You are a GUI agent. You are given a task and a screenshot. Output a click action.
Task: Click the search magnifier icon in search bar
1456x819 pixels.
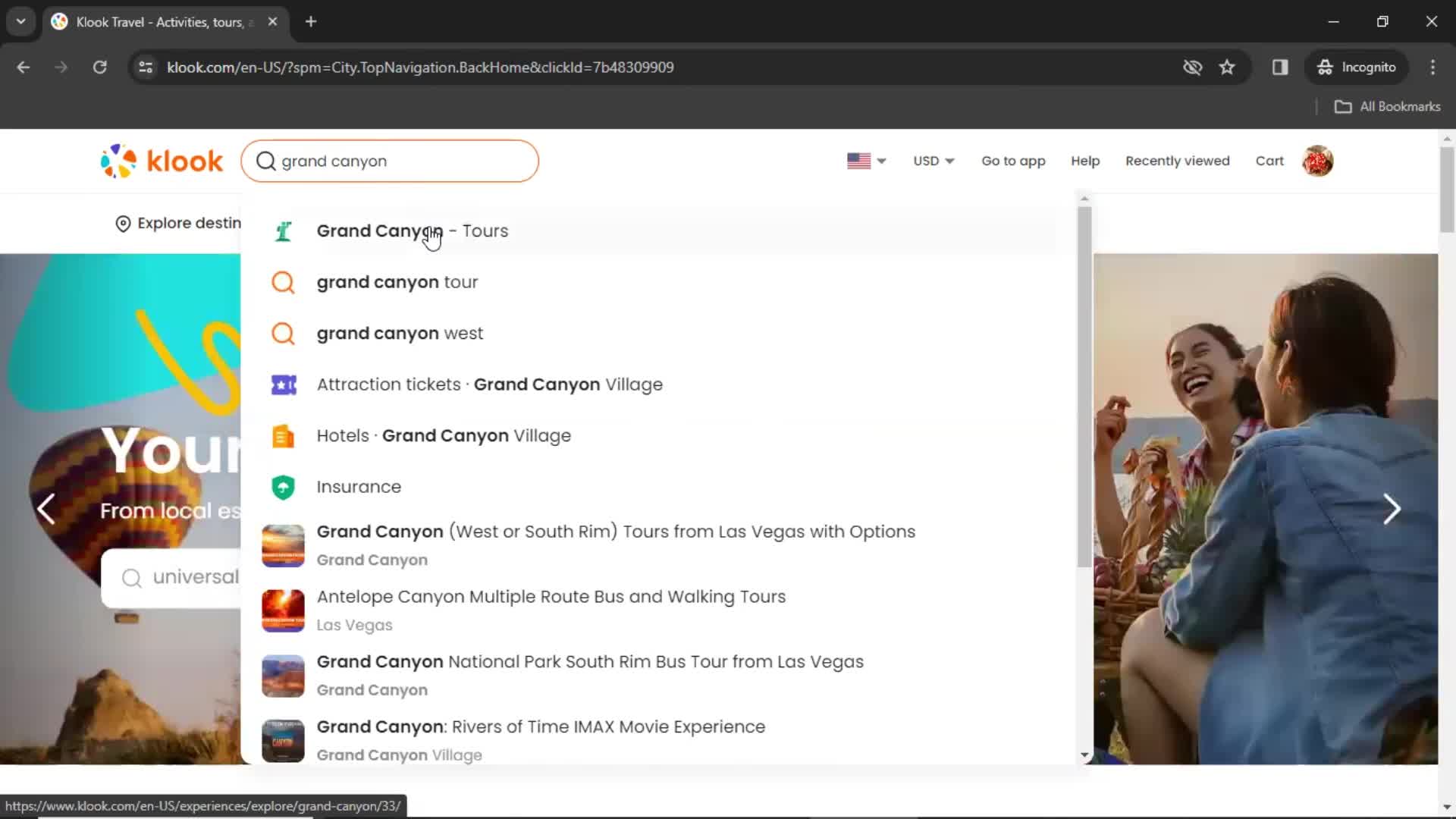click(266, 161)
